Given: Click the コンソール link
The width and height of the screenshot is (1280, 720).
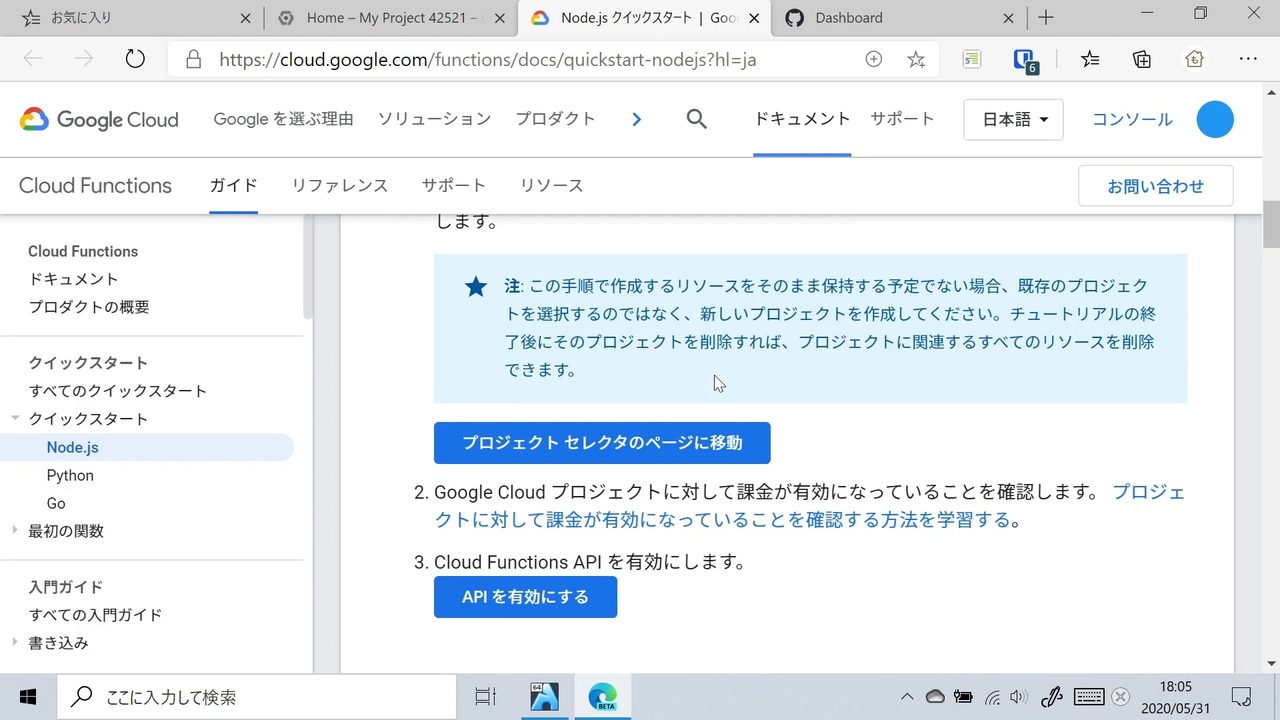Looking at the screenshot, I should 1132,119.
